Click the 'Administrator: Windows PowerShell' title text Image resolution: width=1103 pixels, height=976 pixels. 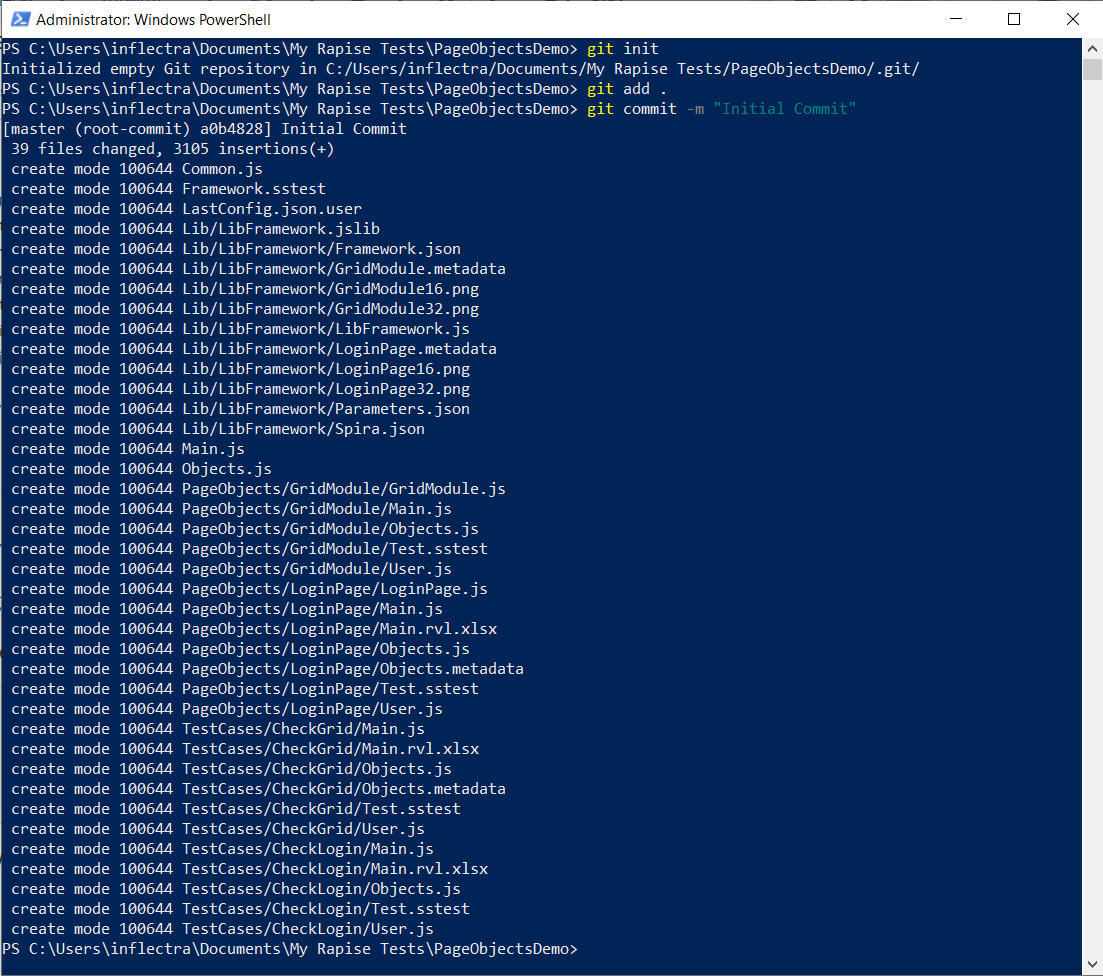153,19
